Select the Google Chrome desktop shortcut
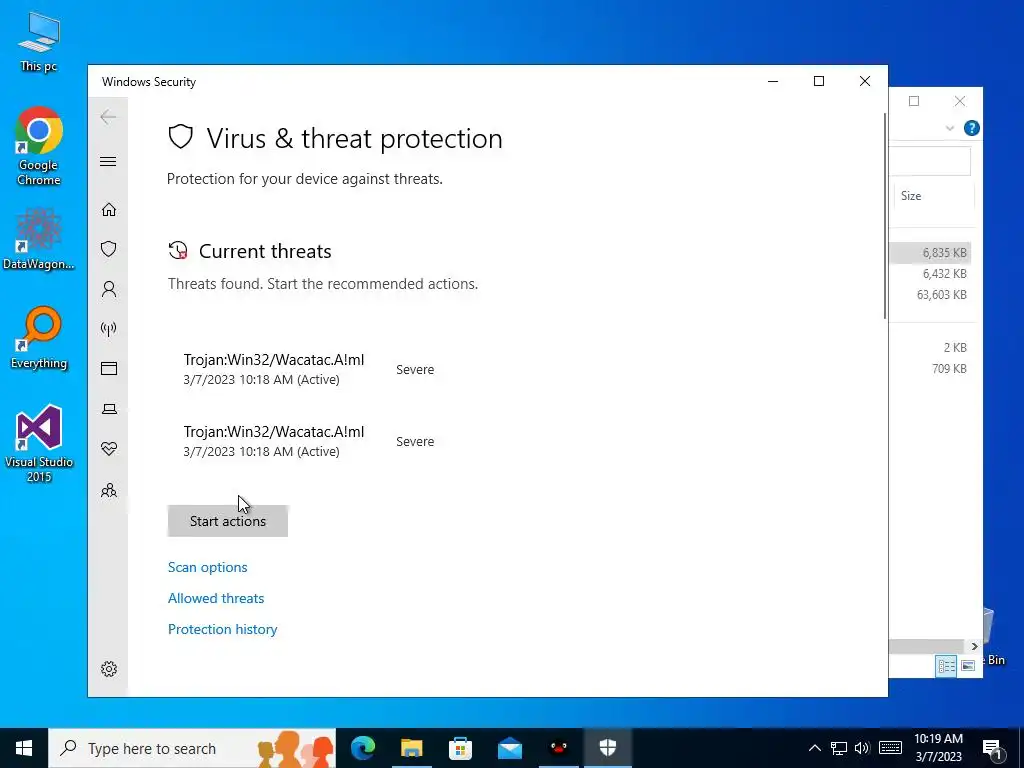The height and width of the screenshot is (768, 1024). pyautogui.click(x=39, y=147)
